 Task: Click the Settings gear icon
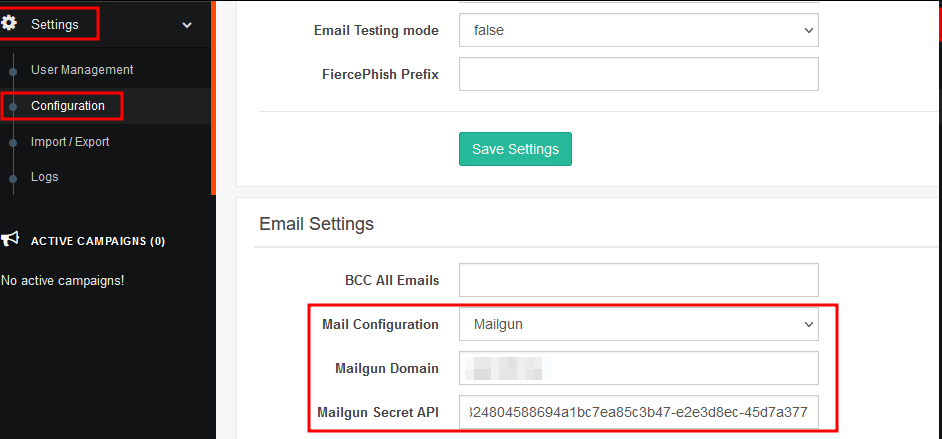click(11, 24)
